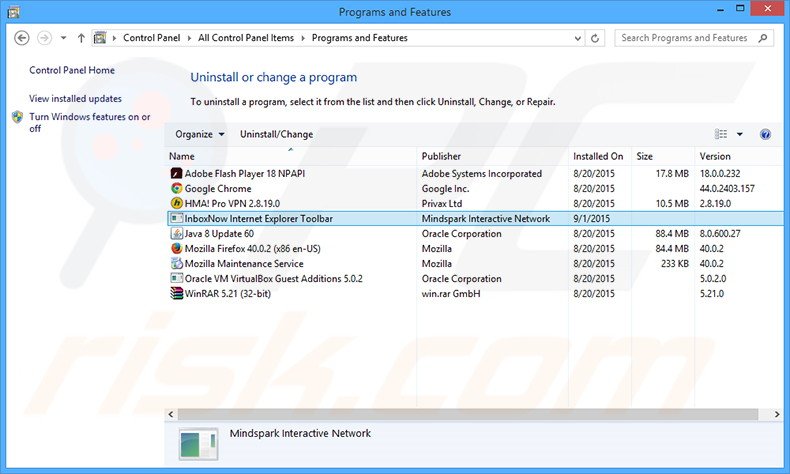Viewport: 790px width, 474px height.
Task: Select Adobe Flash Player 18 NPAPI row
Action: pos(475,173)
